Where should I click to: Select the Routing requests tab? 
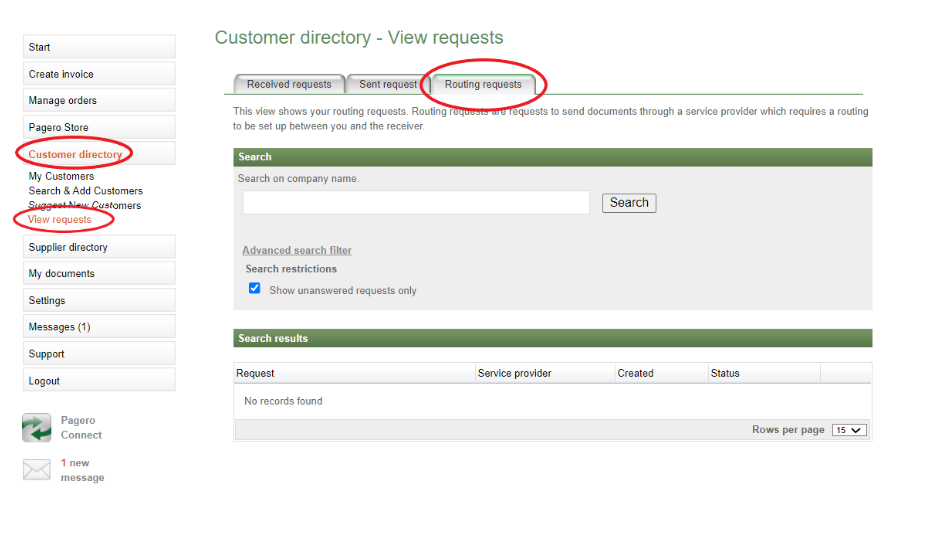pyautogui.click(x=483, y=85)
